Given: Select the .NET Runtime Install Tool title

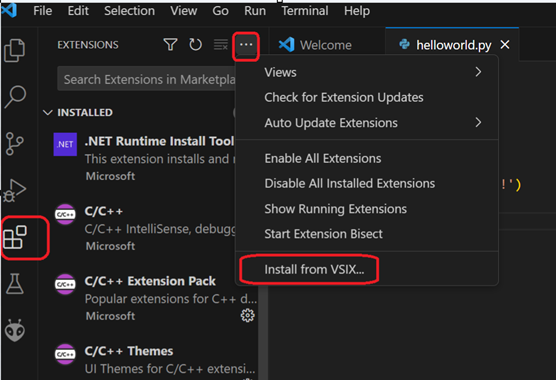Looking at the screenshot, I should (159, 141).
